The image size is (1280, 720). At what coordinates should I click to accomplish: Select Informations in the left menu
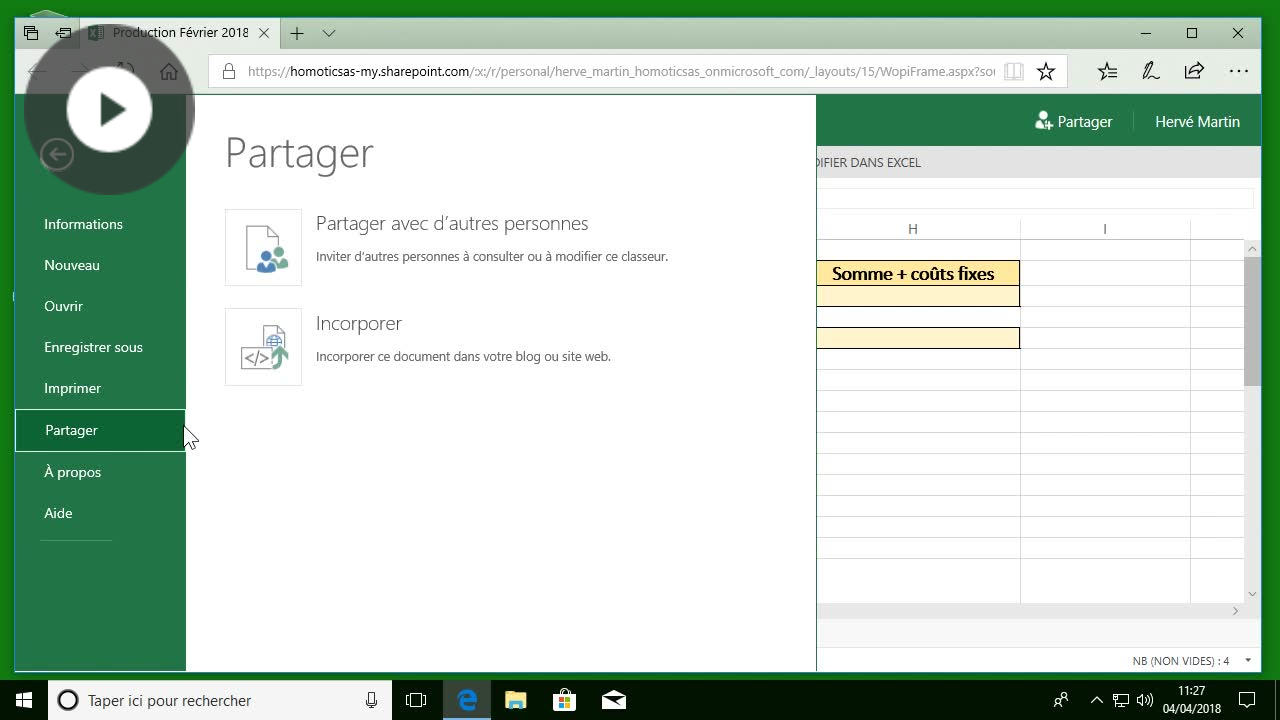coord(83,224)
